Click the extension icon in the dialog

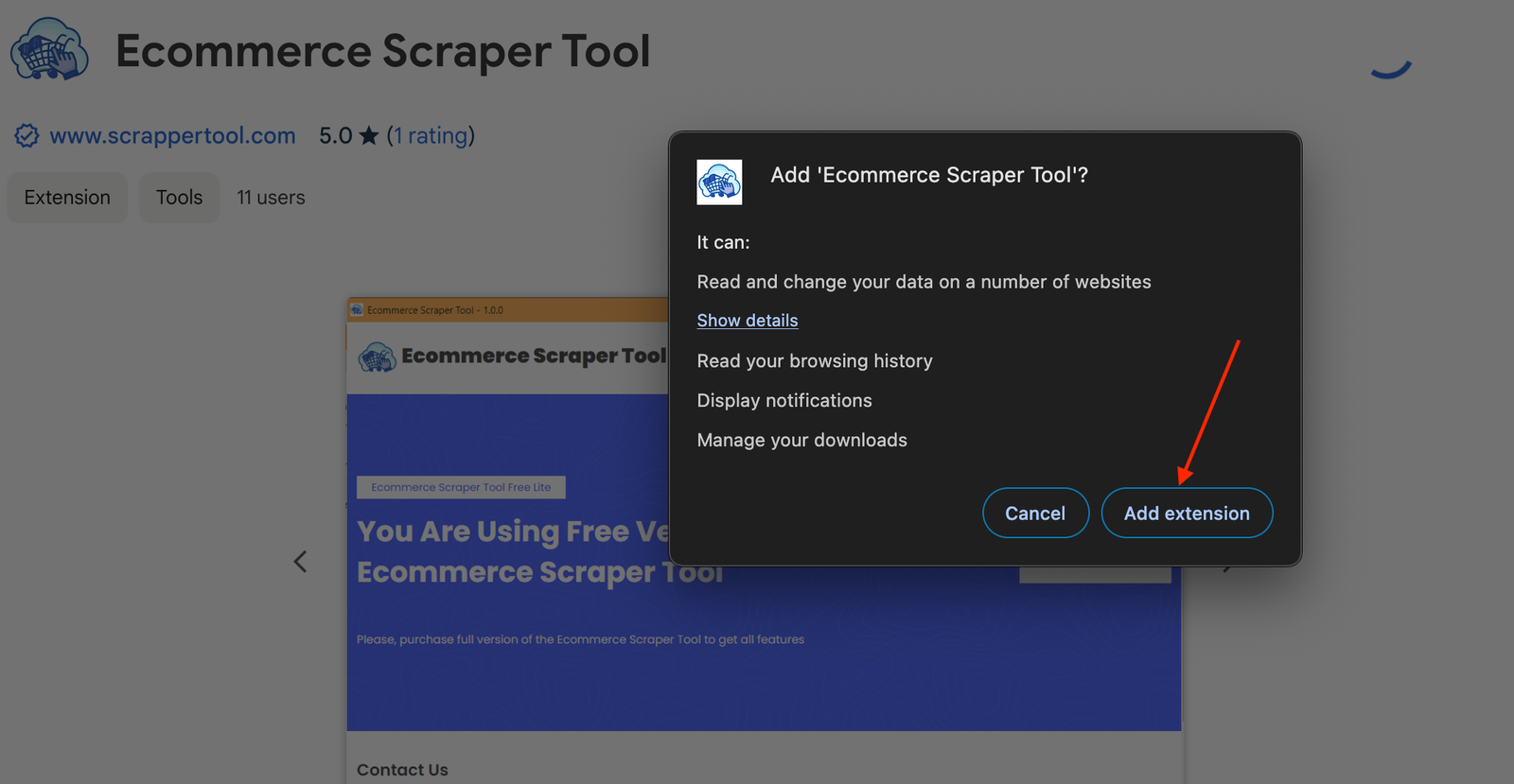(x=719, y=182)
